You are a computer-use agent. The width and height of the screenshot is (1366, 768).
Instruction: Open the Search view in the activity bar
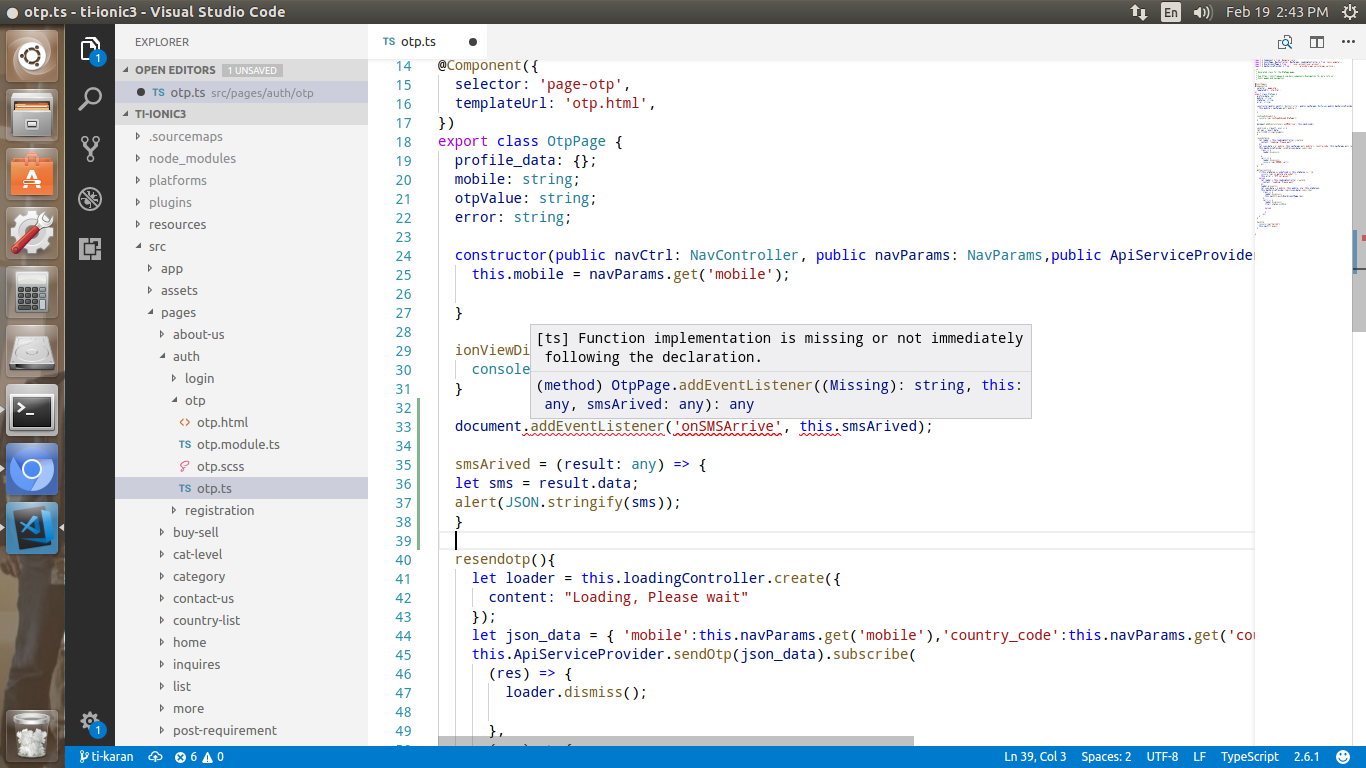90,99
